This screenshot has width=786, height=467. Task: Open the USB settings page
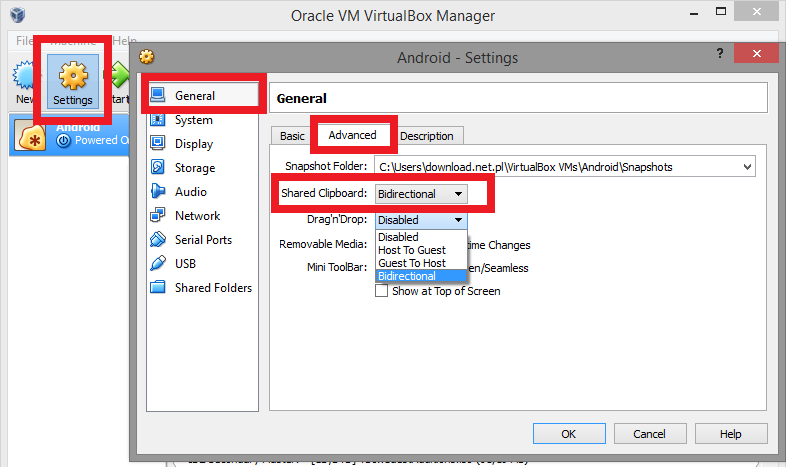point(185,264)
